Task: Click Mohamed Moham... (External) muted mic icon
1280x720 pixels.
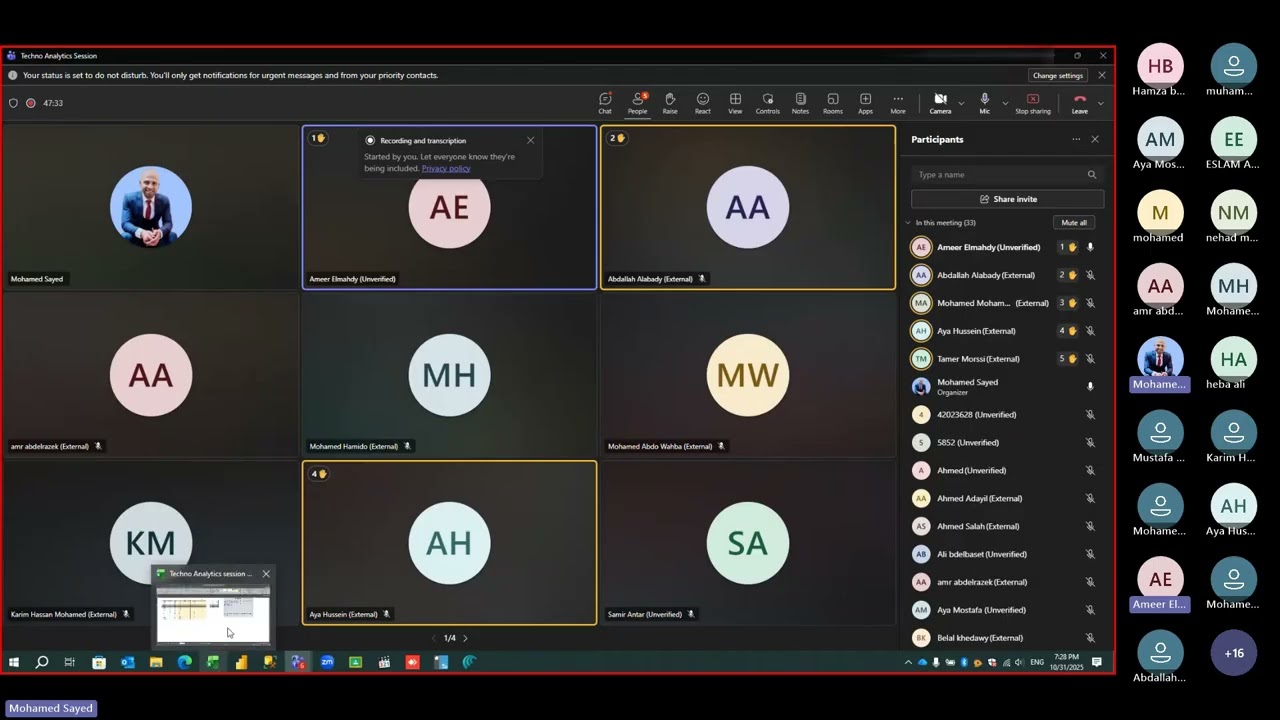Action: 1090,303
